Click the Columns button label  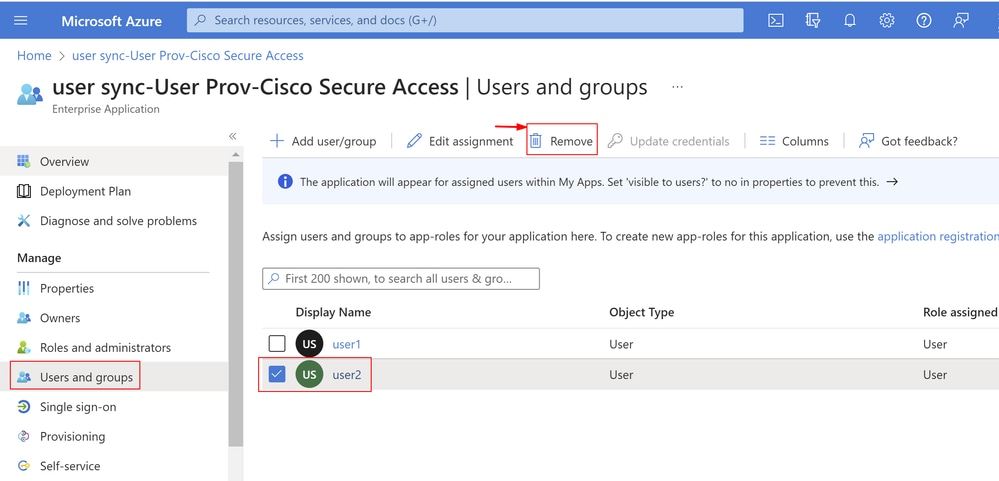pyautogui.click(x=805, y=141)
